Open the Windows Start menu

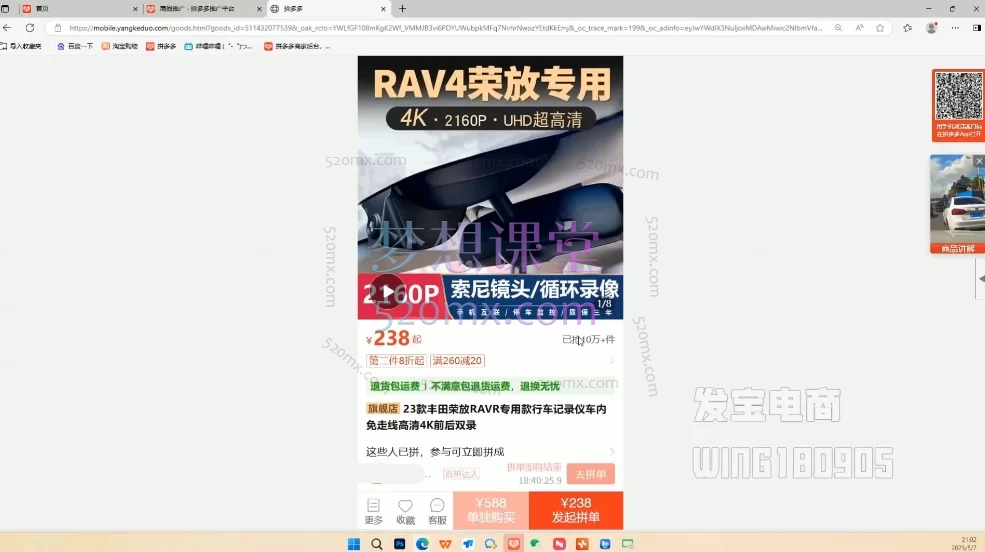[354, 544]
